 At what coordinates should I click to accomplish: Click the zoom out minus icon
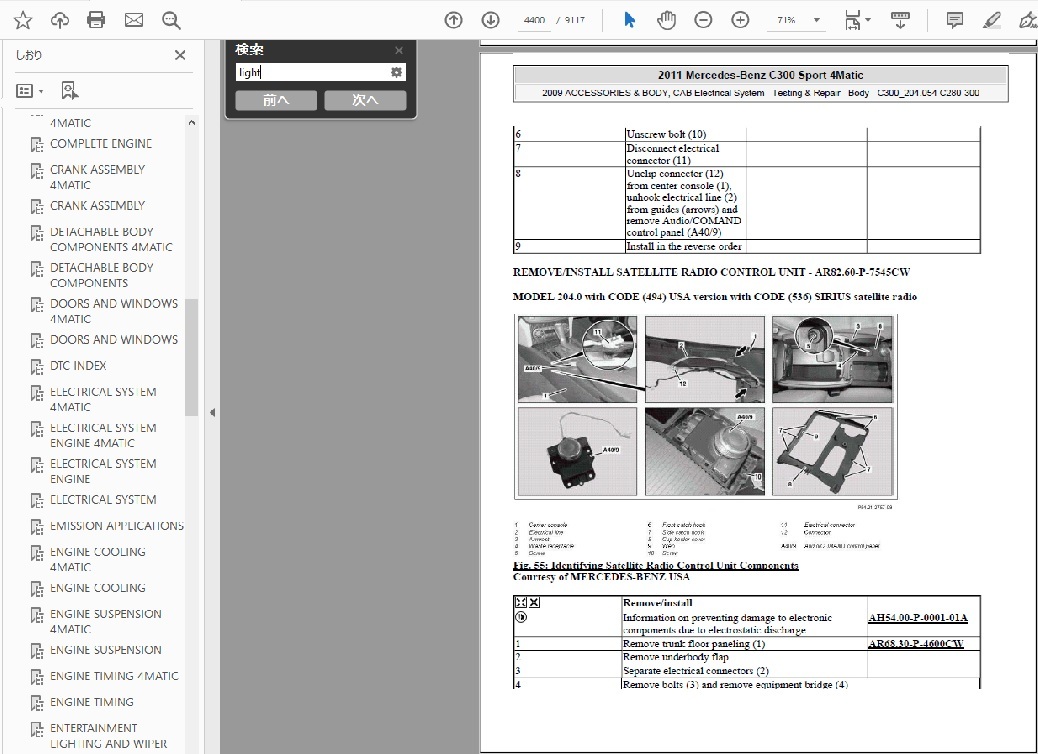703,21
